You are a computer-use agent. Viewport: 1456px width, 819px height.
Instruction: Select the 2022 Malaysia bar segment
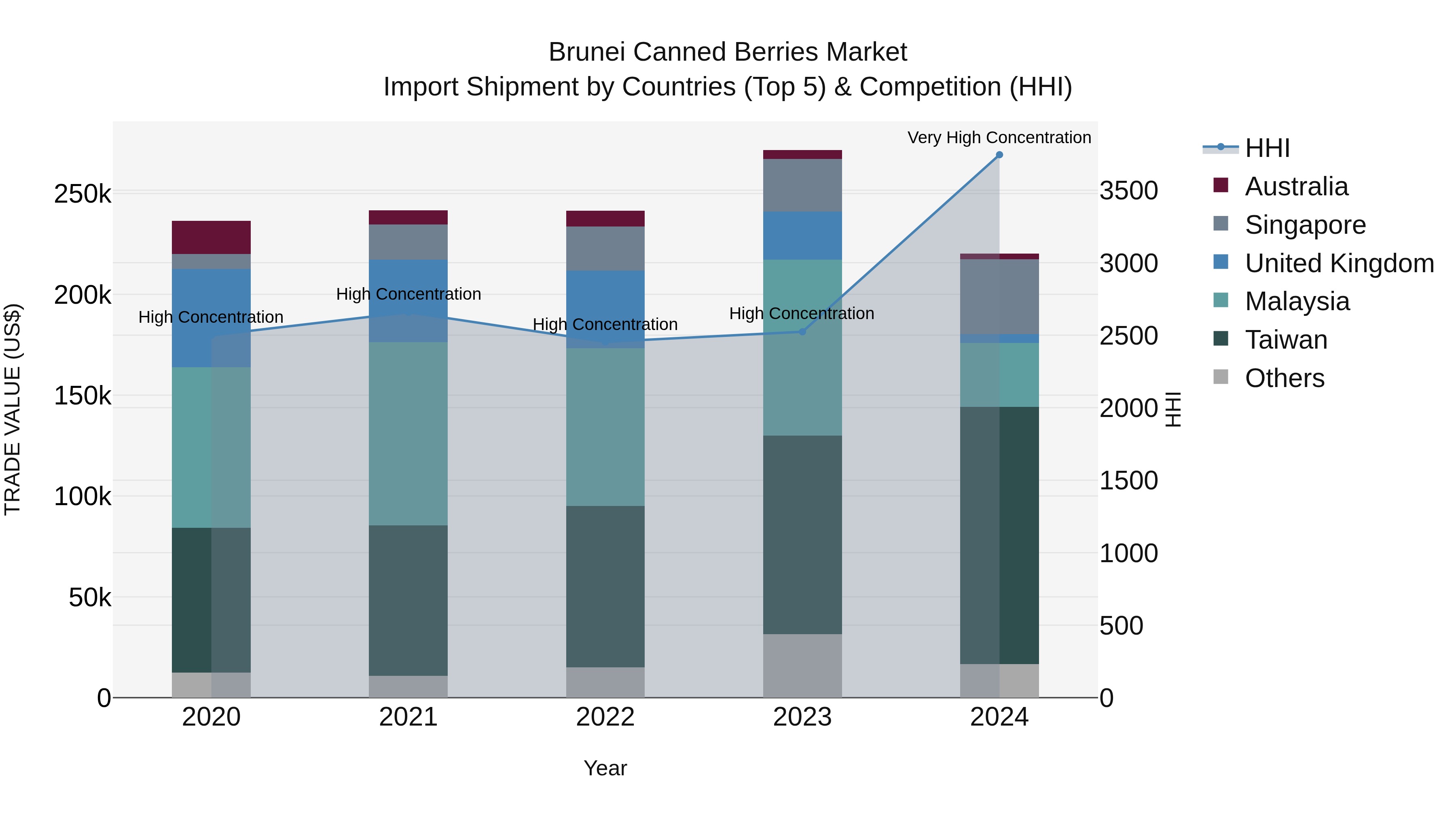click(605, 427)
